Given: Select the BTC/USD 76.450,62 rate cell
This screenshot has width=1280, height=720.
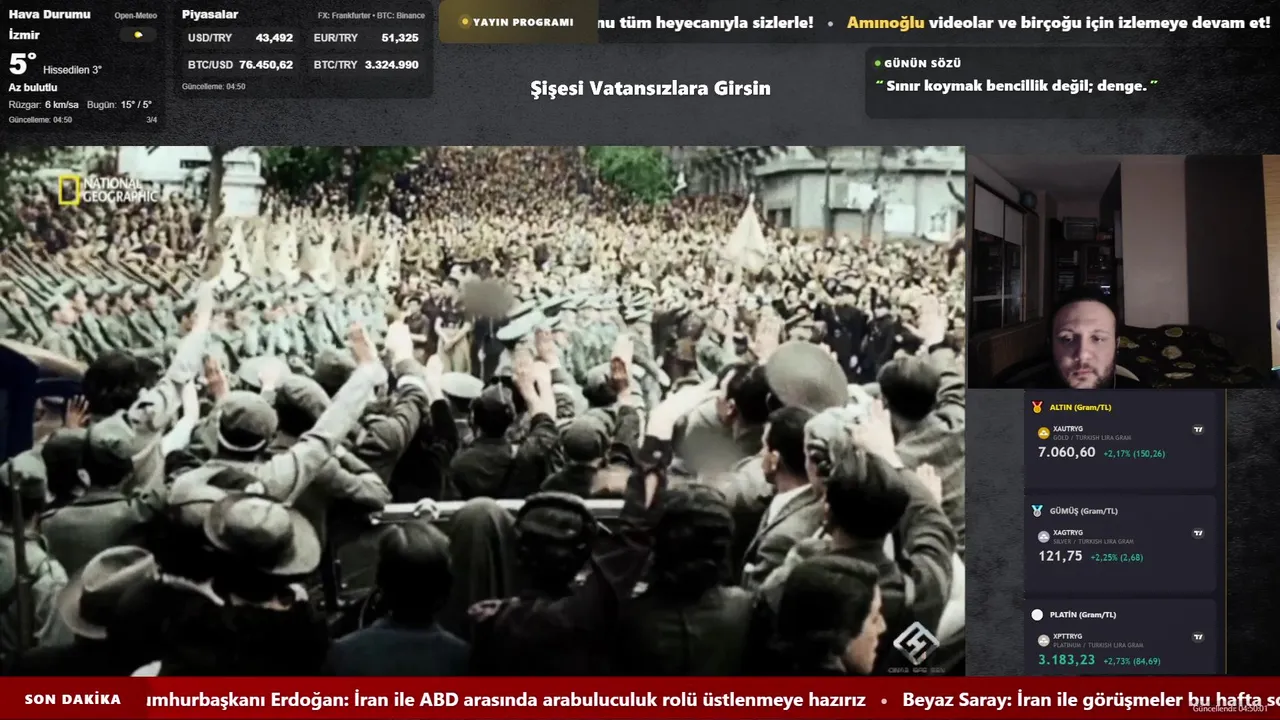Looking at the screenshot, I should 240,65.
